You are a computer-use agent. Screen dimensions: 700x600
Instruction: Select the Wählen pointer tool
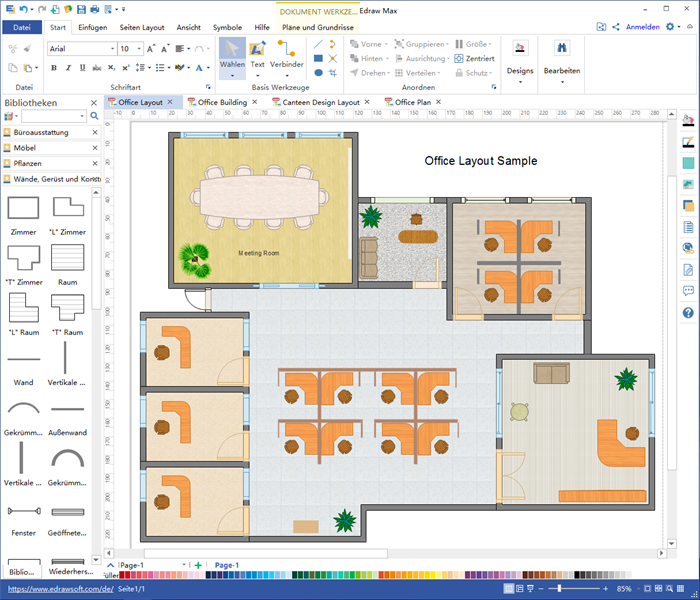(231, 56)
